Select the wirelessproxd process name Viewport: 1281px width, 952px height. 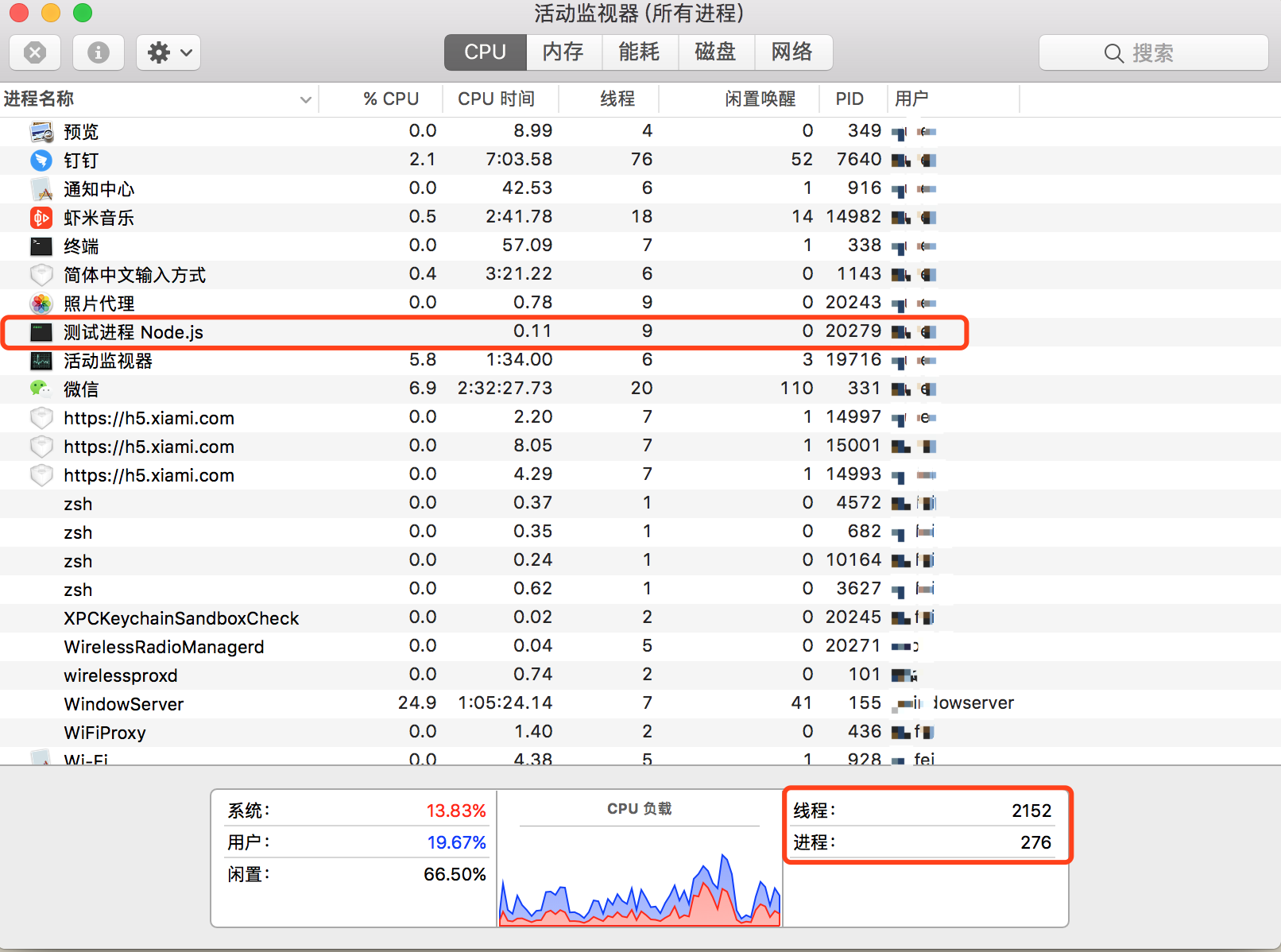[121, 675]
